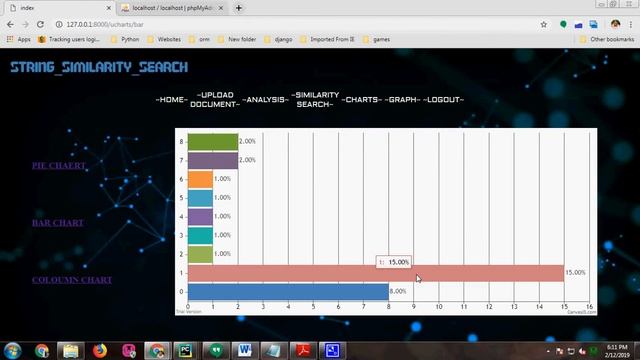Open the Tracking users logi... bookmark

69,39
